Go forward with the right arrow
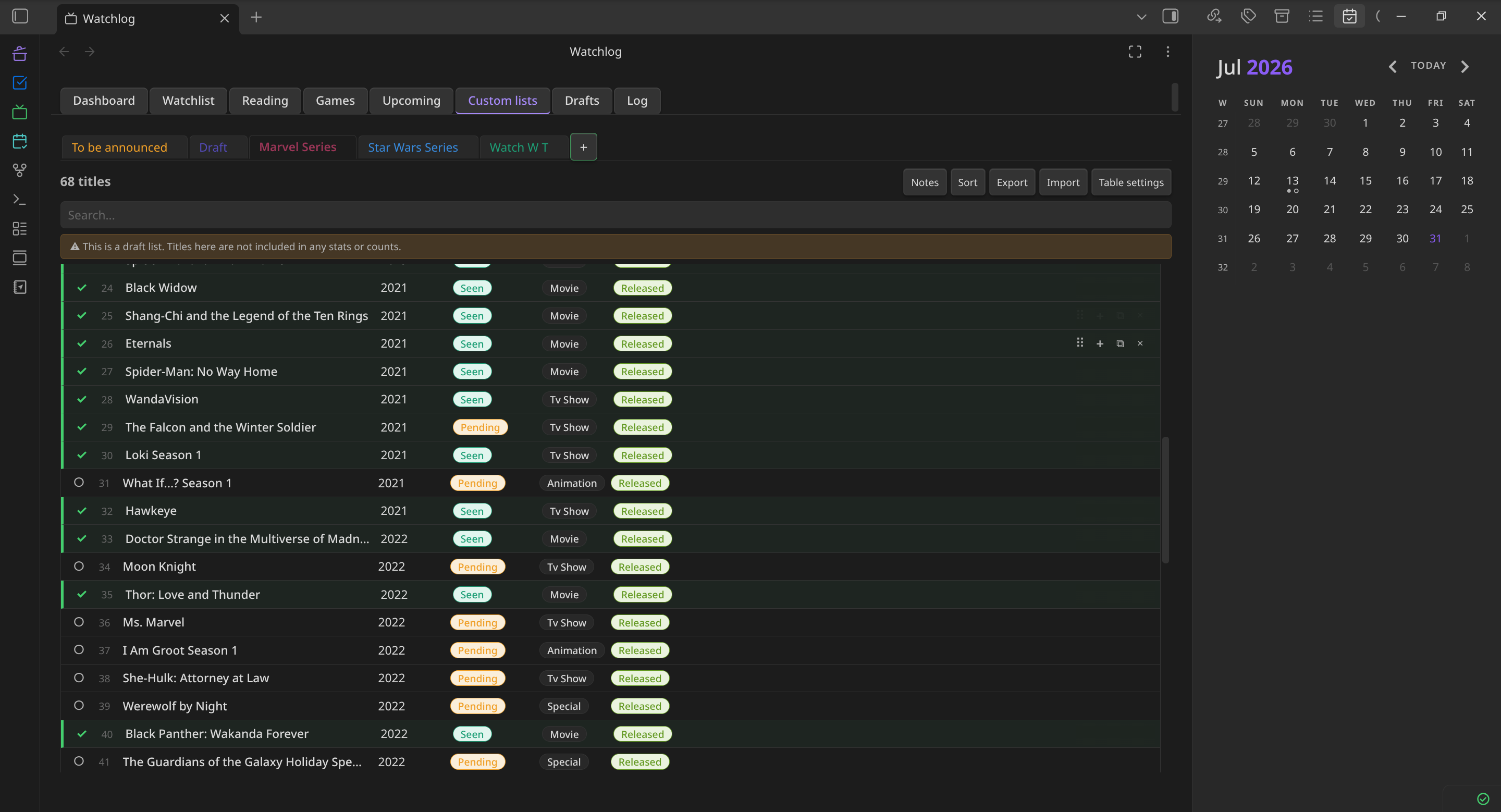 [x=90, y=52]
